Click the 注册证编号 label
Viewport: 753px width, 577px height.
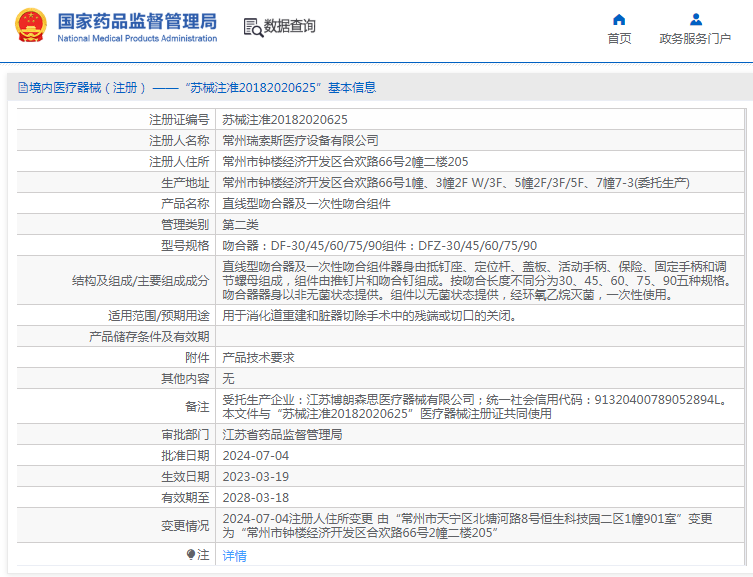tap(179, 120)
